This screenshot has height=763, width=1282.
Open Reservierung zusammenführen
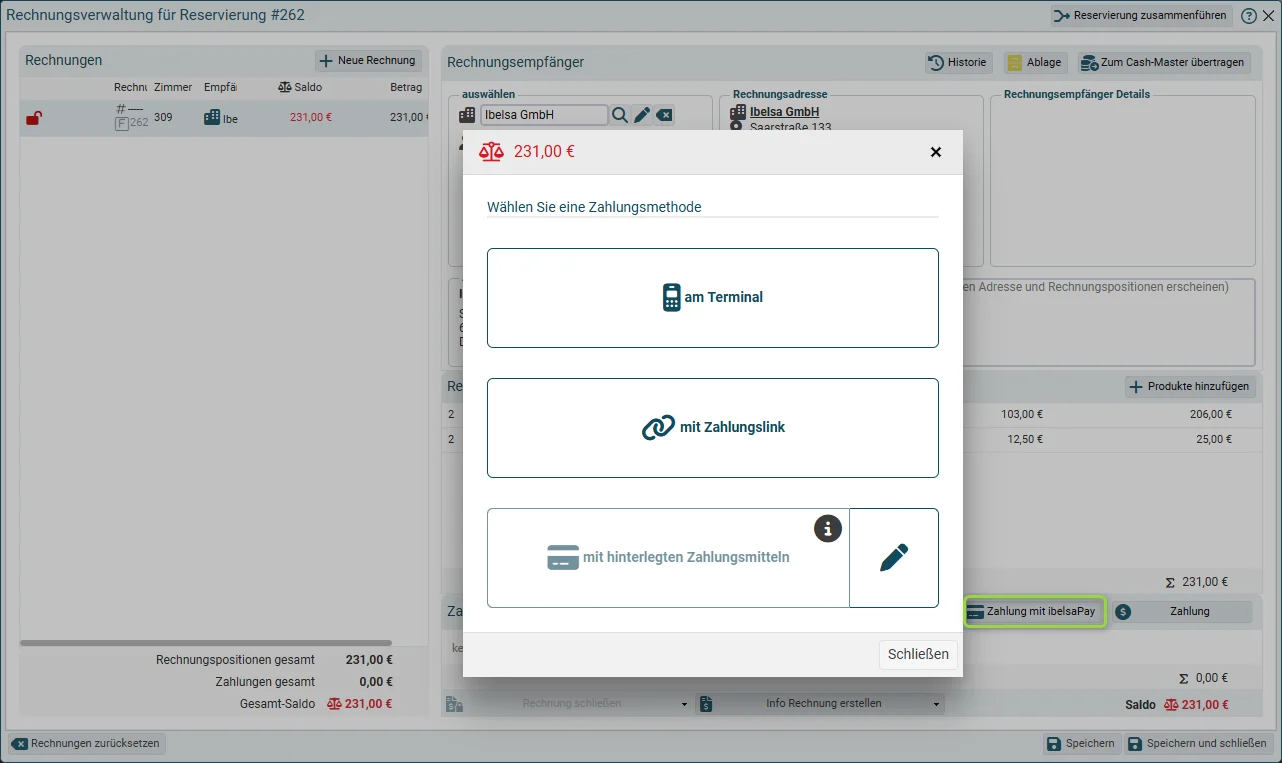click(1141, 16)
